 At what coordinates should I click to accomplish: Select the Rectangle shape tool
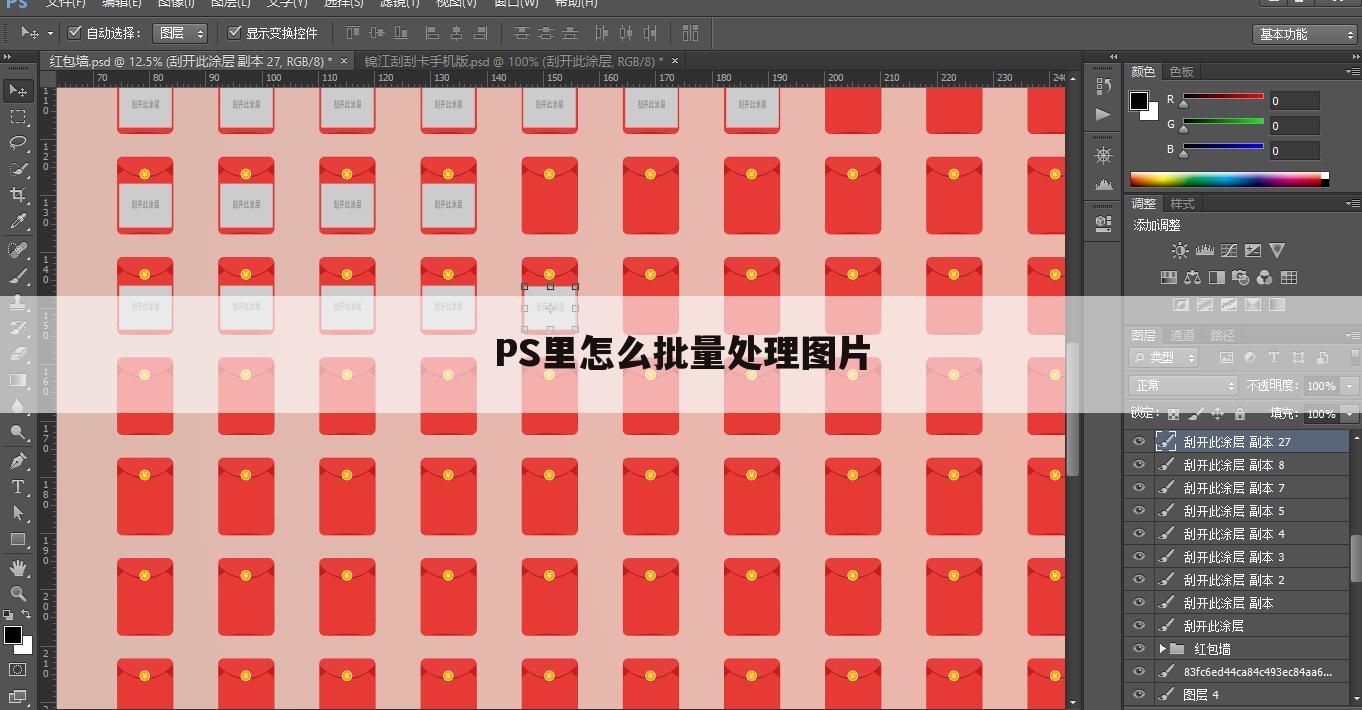click(x=18, y=540)
